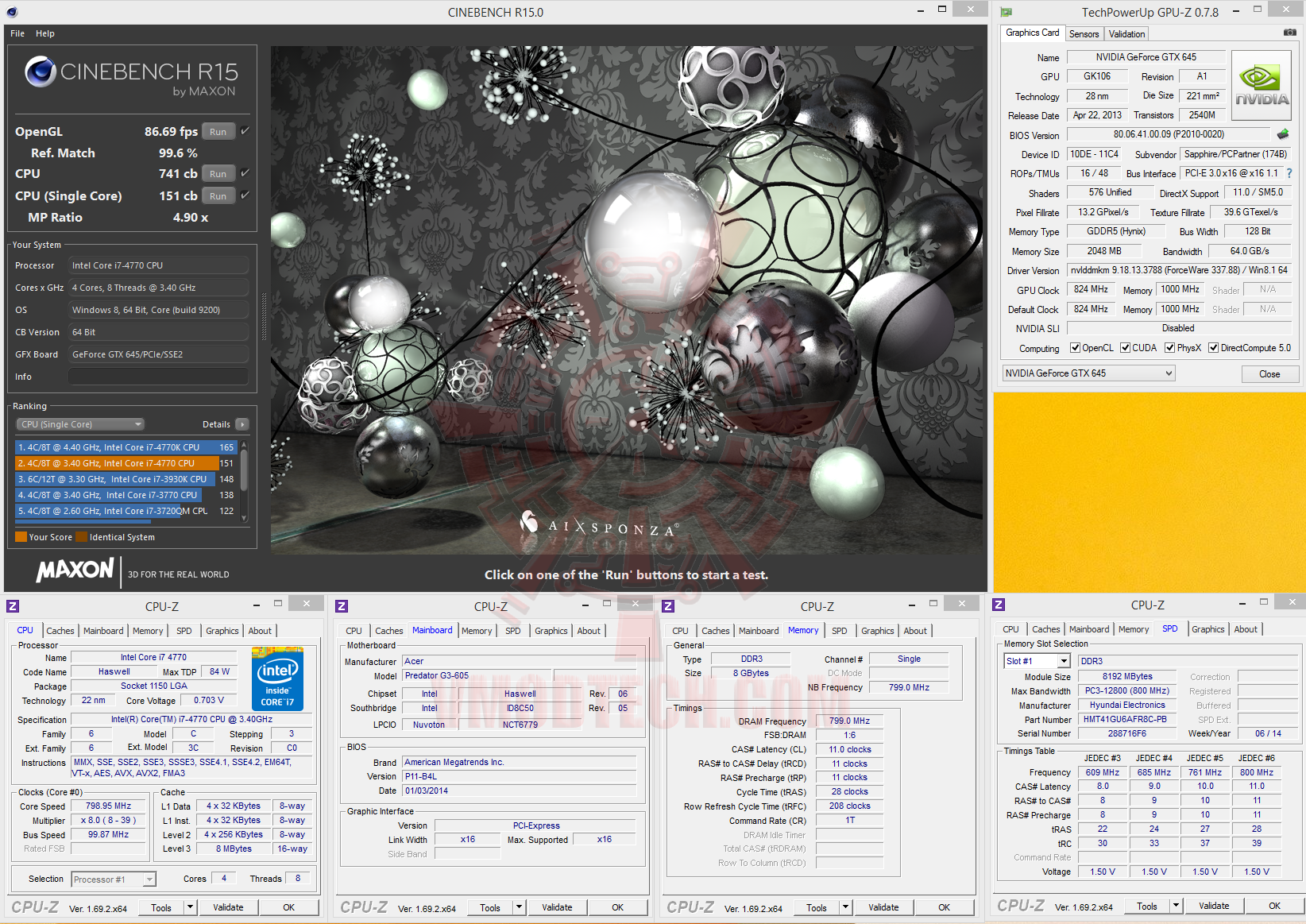Screen dimensions: 1306x924
Task: Toggle the CUDA checkbox in GPU-Z
Action: pyautogui.click(x=1125, y=348)
